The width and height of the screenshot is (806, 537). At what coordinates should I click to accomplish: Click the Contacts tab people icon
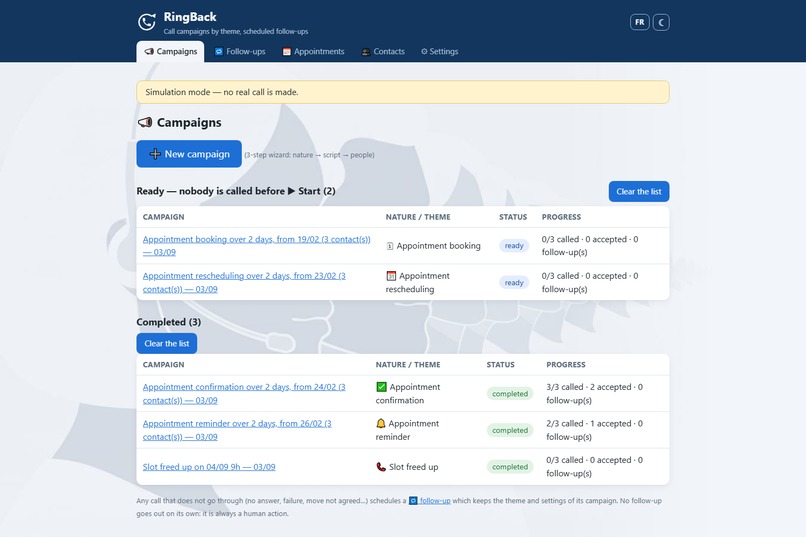tap(366, 51)
